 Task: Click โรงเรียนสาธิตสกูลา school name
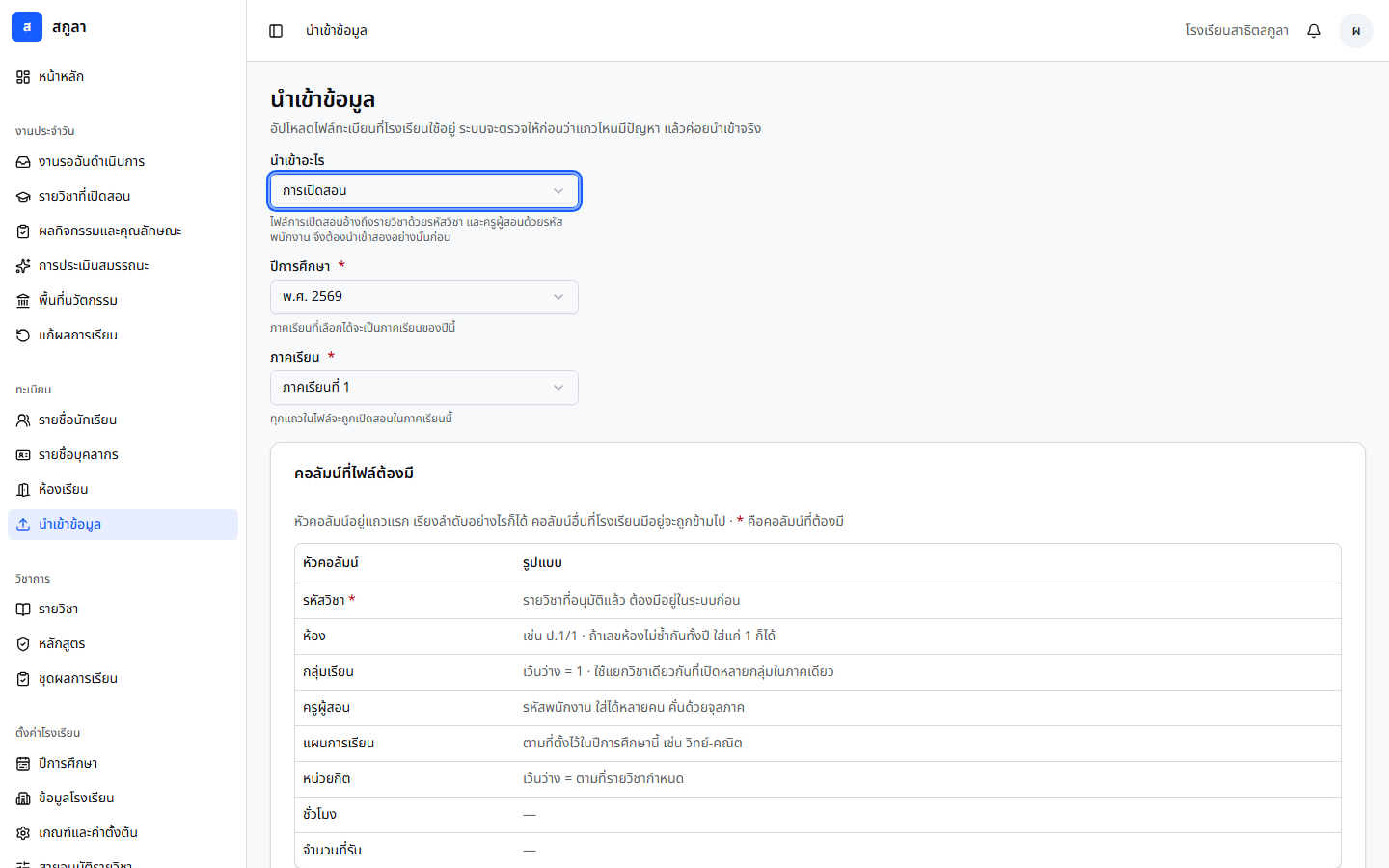1237,31
